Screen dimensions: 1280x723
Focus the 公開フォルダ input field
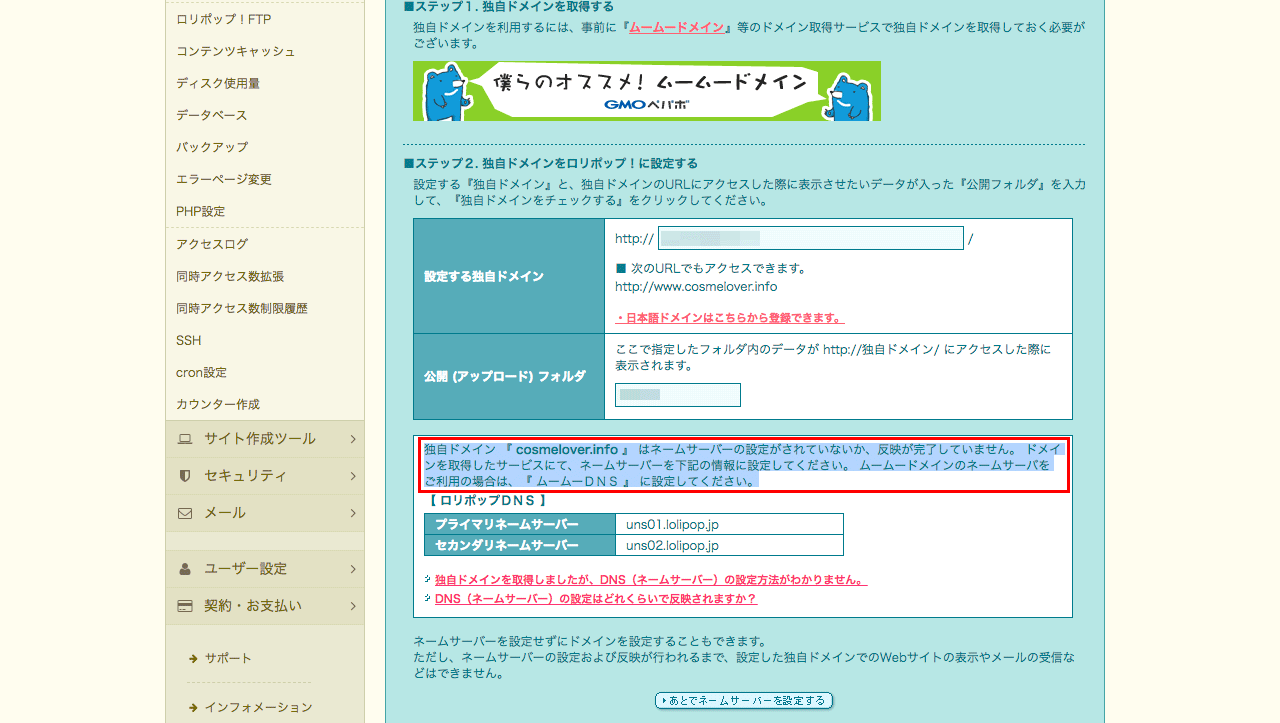pyautogui.click(x=678, y=395)
